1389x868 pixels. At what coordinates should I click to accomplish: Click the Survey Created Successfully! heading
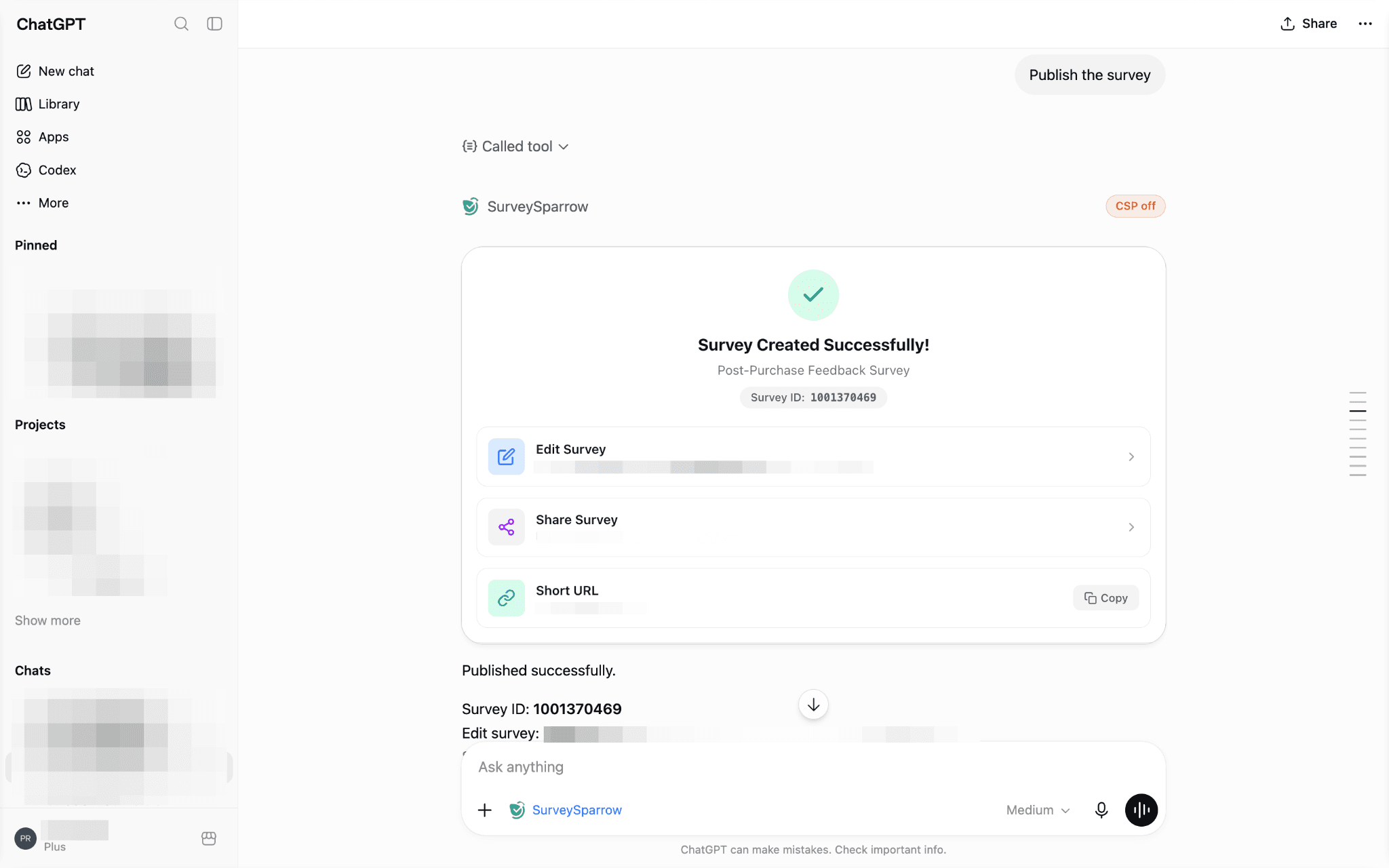coord(813,344)
